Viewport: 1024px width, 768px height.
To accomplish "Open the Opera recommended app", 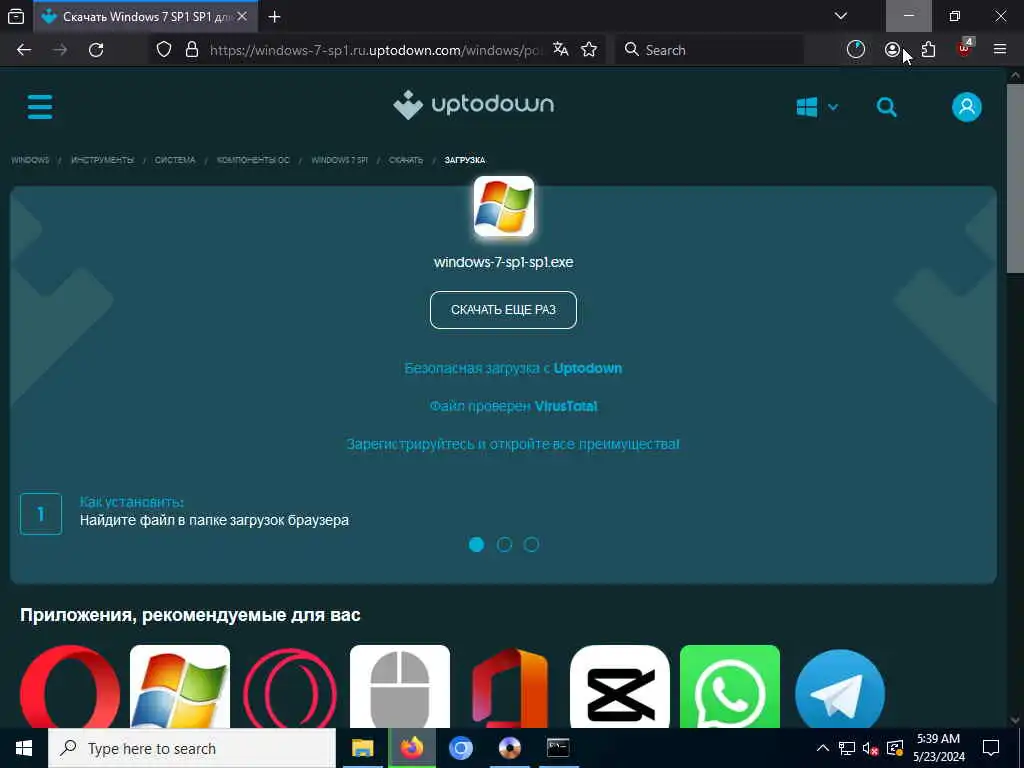I will point(70,687).
